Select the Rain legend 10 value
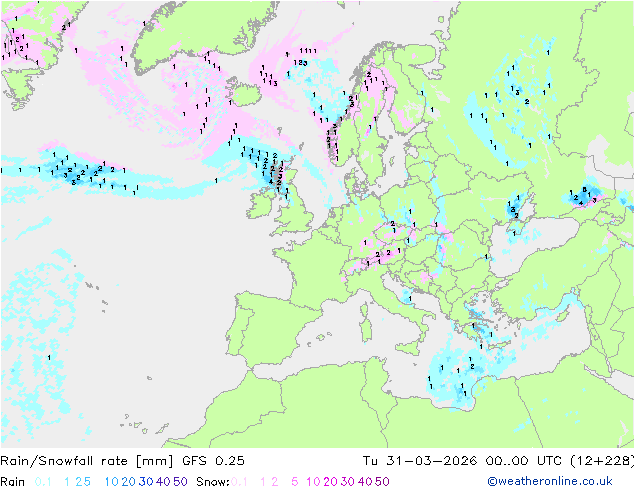 (111, 482)
